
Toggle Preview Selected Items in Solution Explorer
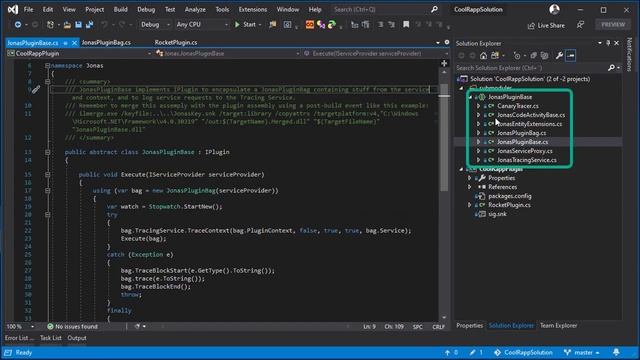coord(571,56)
